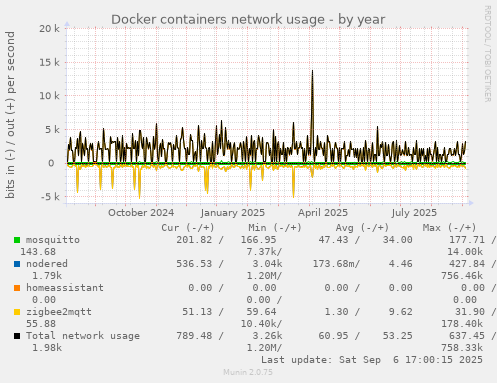
Task: Click the Cur (-/+) column header
Action: pos(188,228)
